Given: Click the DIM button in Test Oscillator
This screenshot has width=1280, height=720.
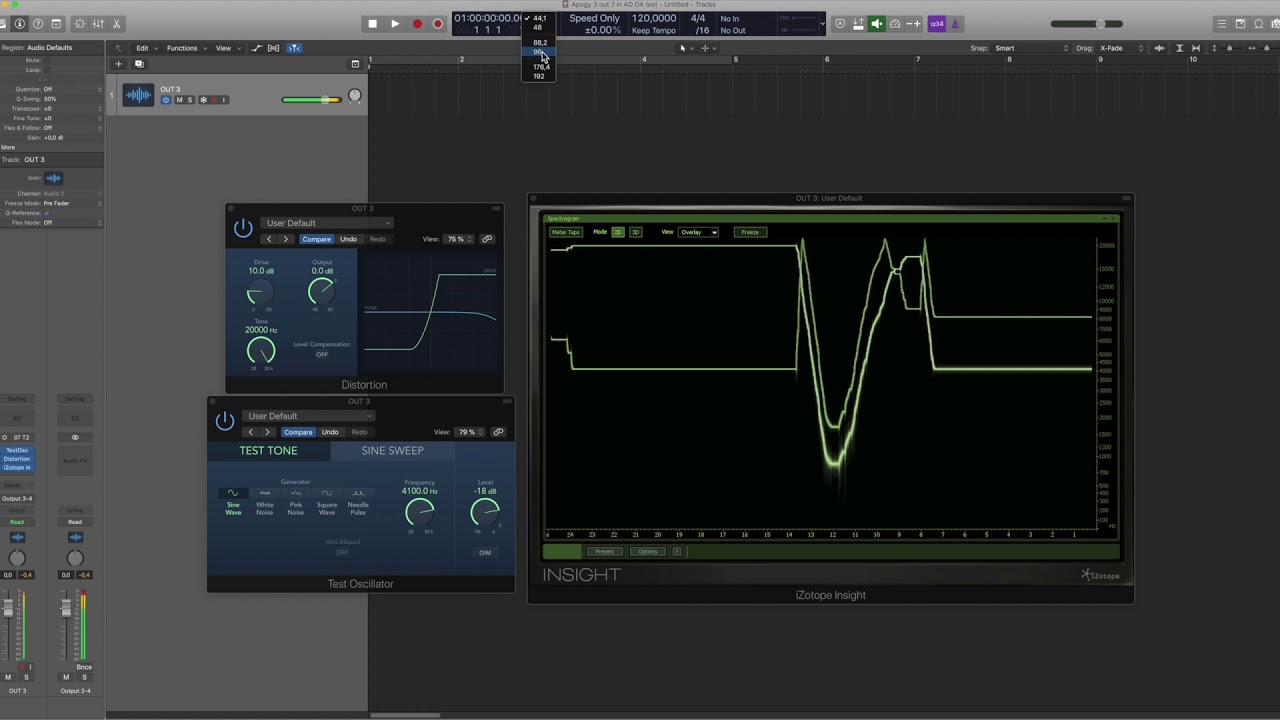Looking at the screenshot, I should pos(485,552).
